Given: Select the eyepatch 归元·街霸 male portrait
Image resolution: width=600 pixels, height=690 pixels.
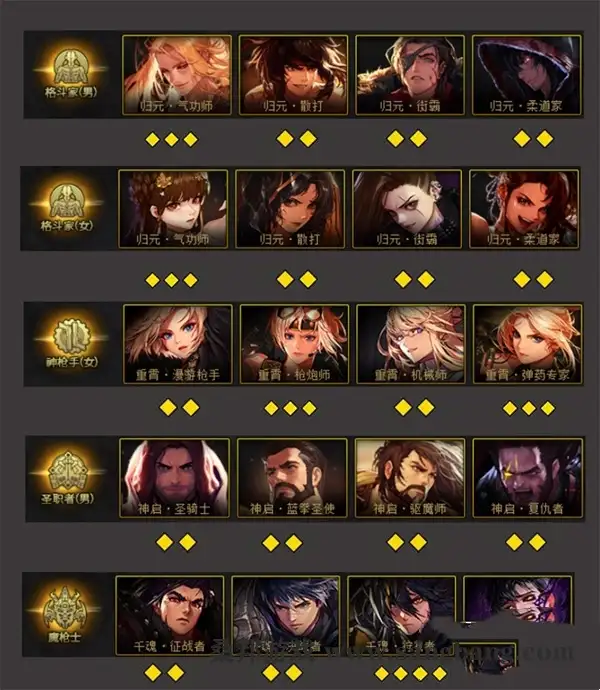Looking at the screenshot, I should (410, 75).
